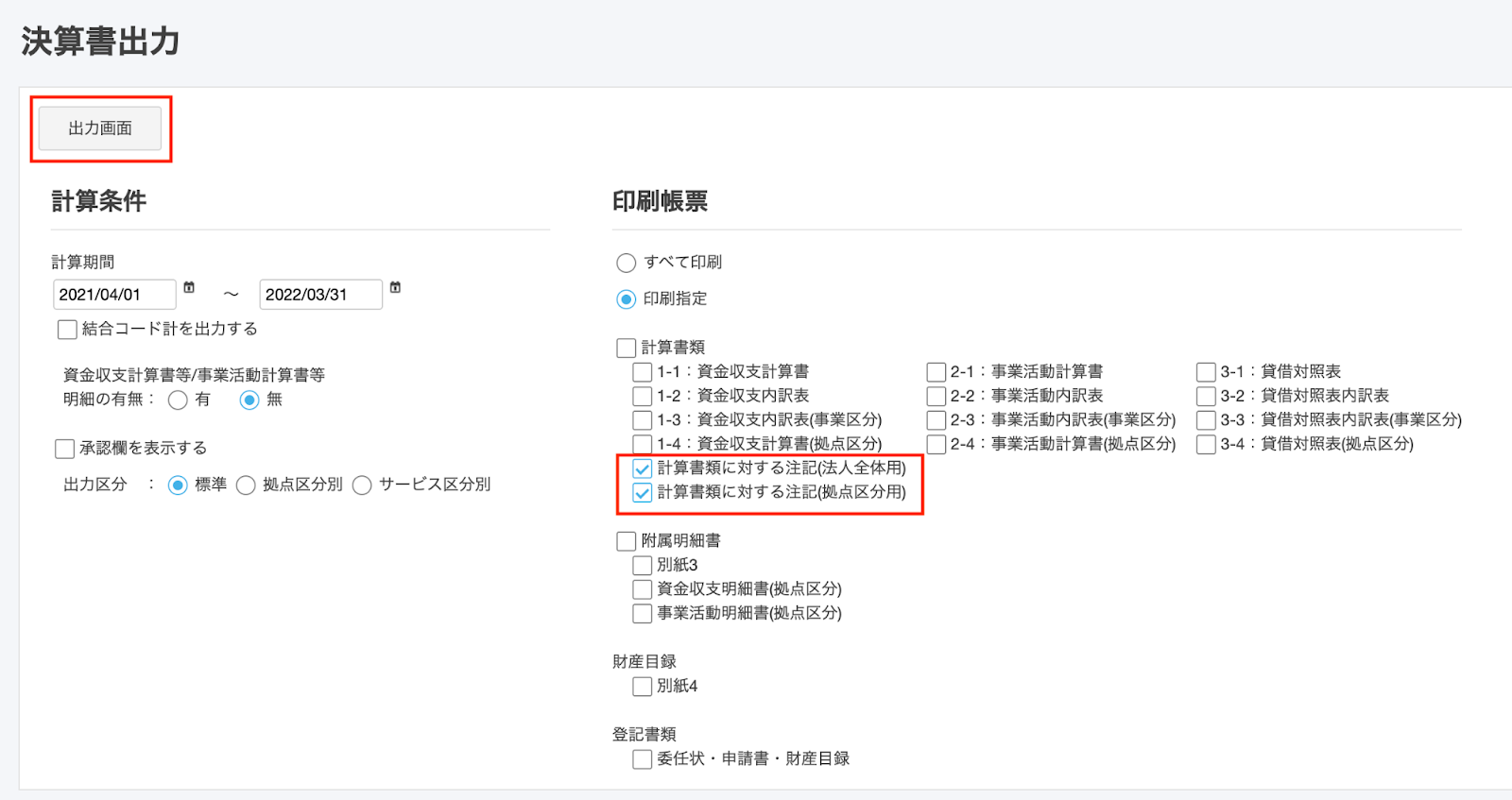This screenshot has height=800, width=1512.
Task: Click the 出力画面 button
Action: click(x=100, y=128)
